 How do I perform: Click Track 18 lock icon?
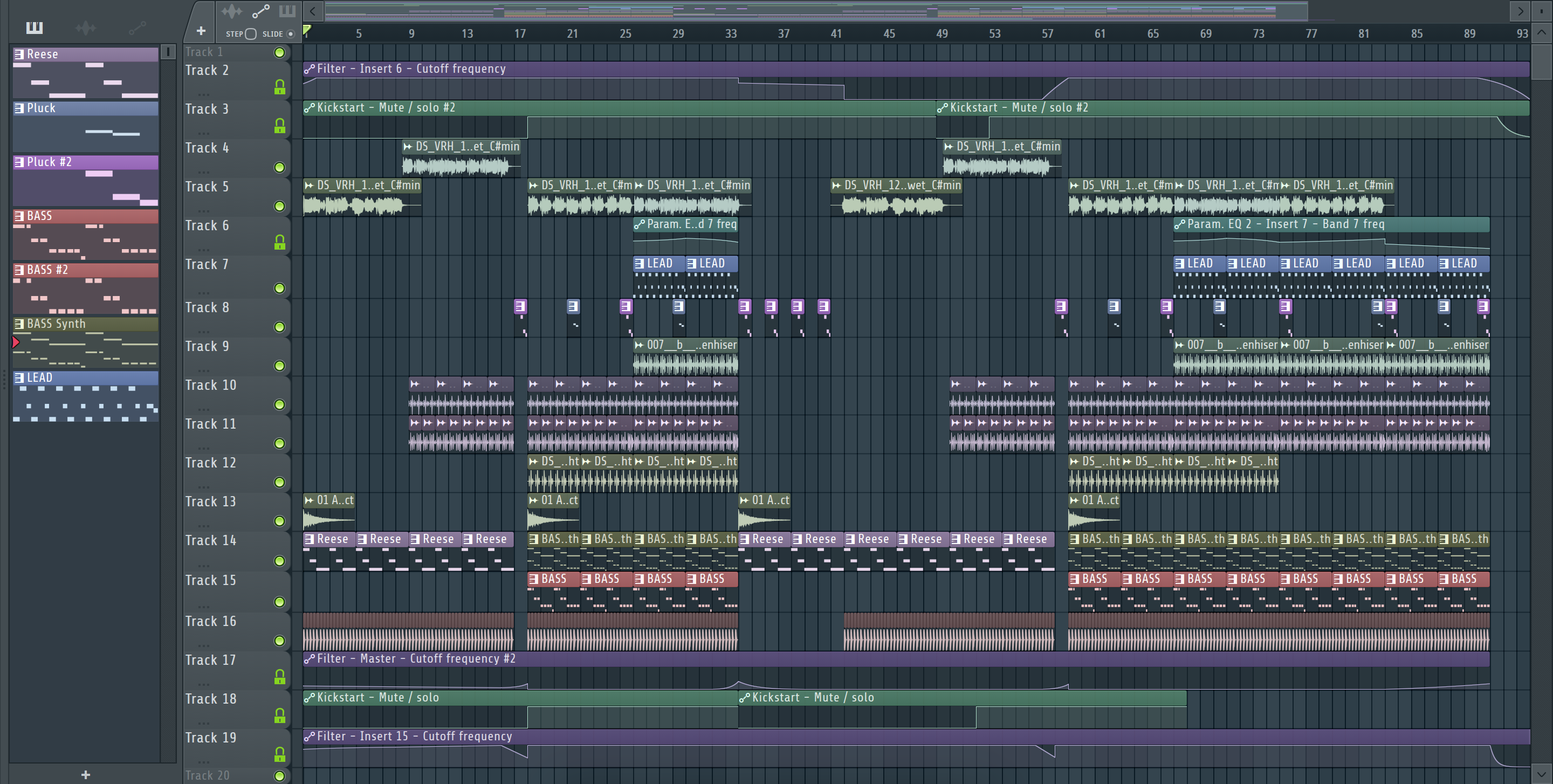click(x=279, y=716)
